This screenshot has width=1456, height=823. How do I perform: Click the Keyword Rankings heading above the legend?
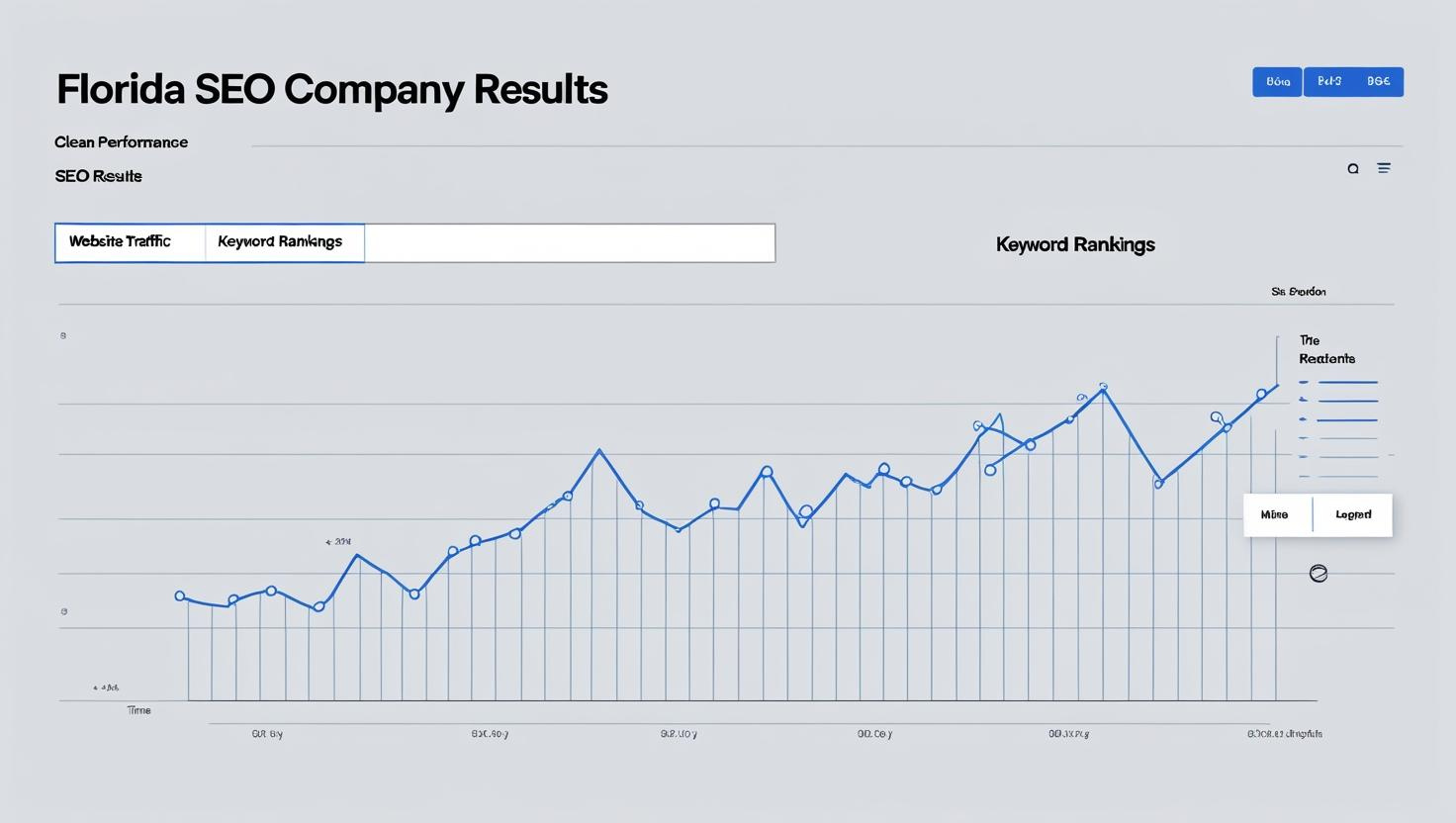(x=1075, y=244)
